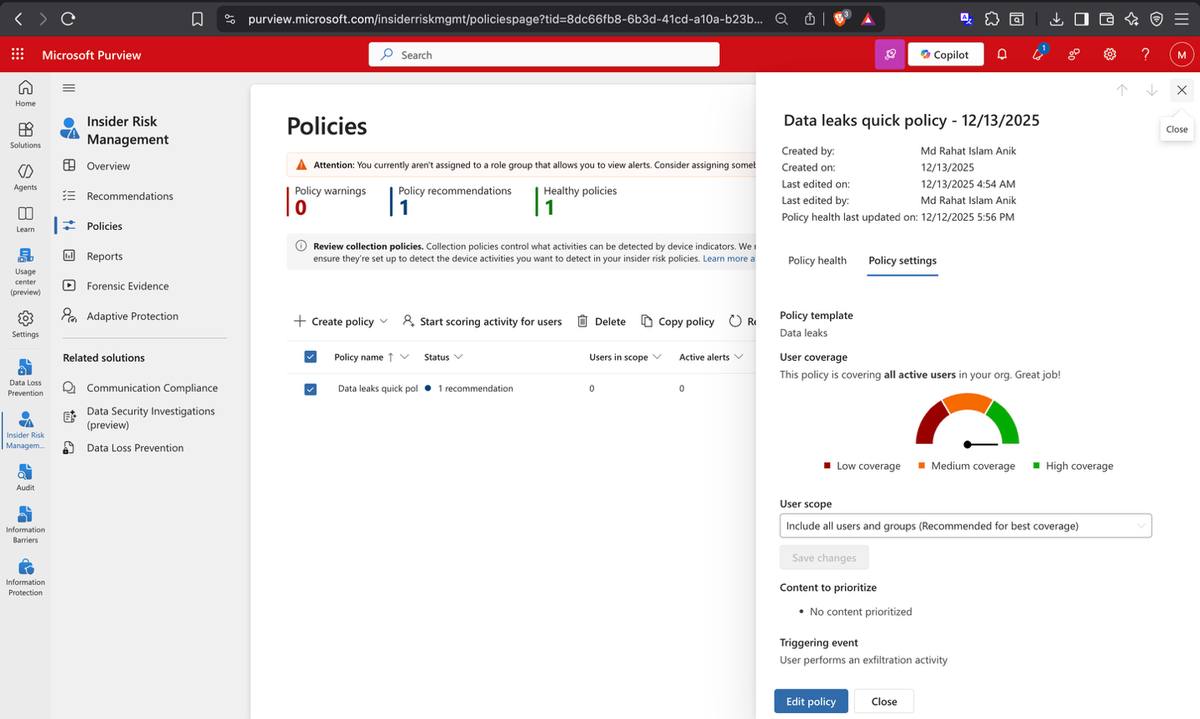Open Usage center (preview) in left rail
1200x719 pixels.
coord(25,272)
